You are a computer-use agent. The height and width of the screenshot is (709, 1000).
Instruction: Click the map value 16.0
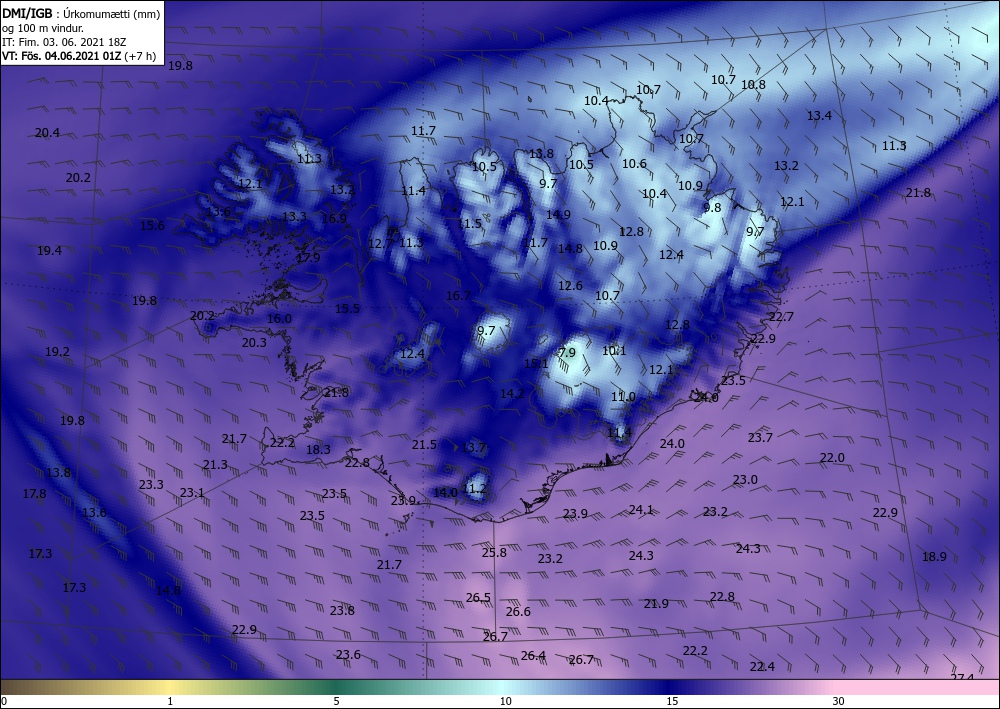click(279, 318)
